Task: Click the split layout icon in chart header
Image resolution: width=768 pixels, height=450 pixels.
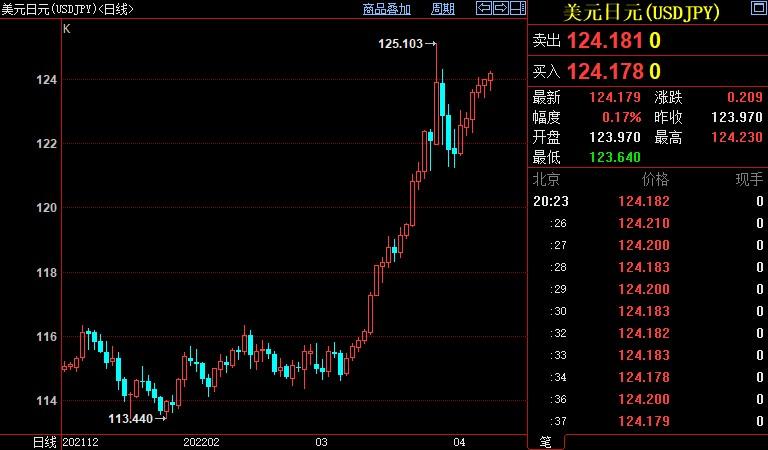Action: (516, 8)
